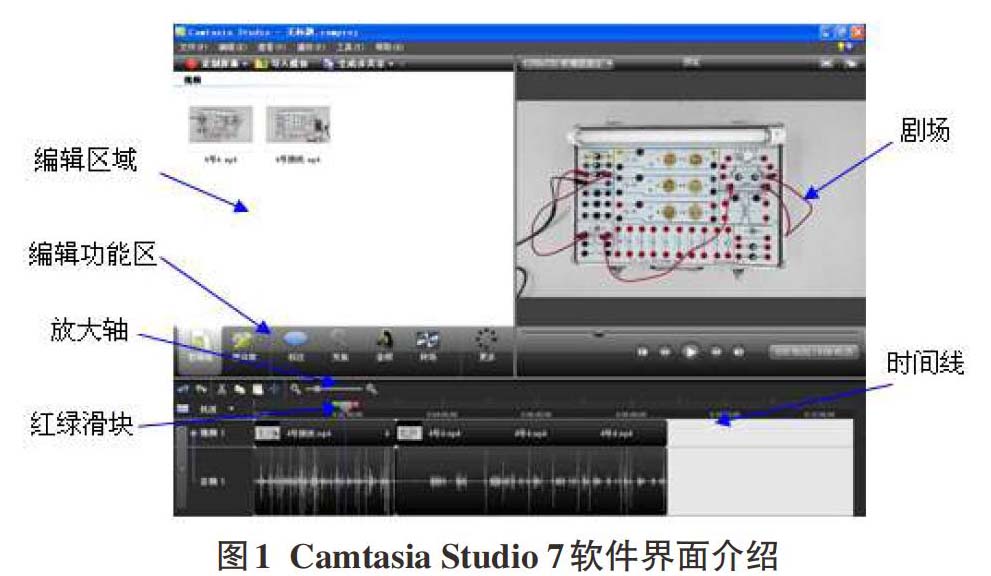The height and width of the screenshot is (576, 991).
Task: Click the Audio 1 track label
Action: click(x=213, y=482)
